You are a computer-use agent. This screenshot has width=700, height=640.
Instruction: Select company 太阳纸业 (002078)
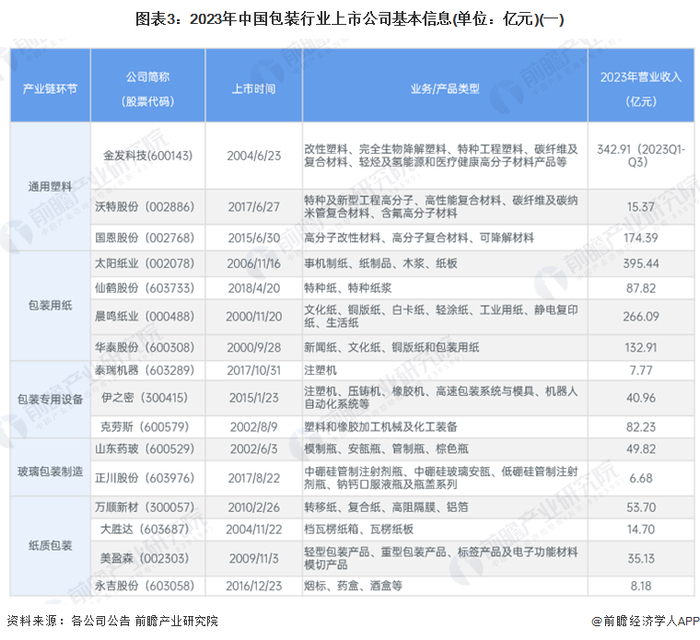click(145, 263)
